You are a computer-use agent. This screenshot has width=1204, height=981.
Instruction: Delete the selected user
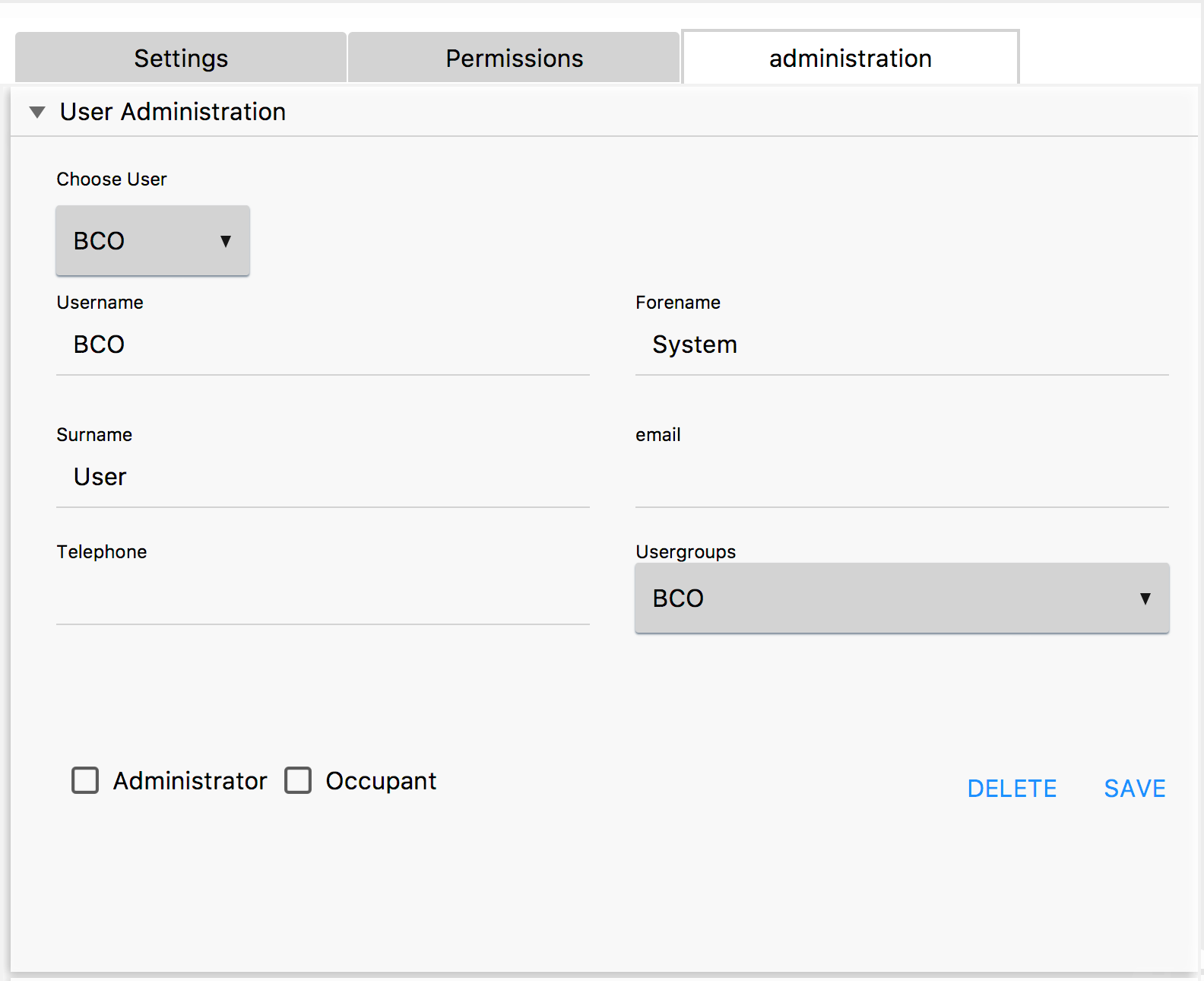click(1012, 789)
